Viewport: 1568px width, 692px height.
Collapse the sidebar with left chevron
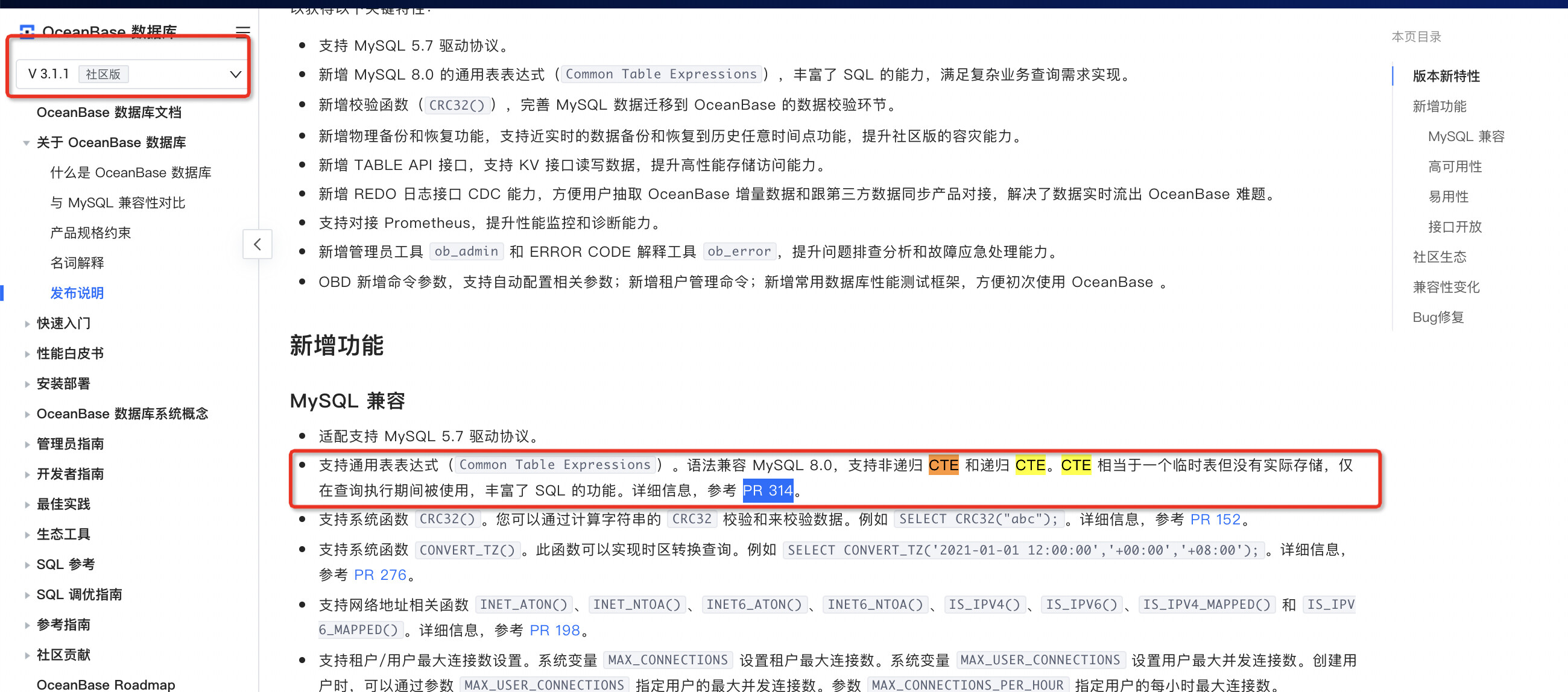click(258, 244)
